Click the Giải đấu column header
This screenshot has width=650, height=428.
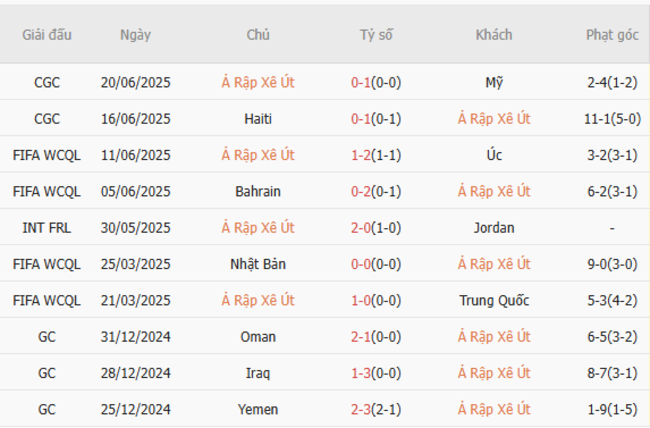coord(47,34)
